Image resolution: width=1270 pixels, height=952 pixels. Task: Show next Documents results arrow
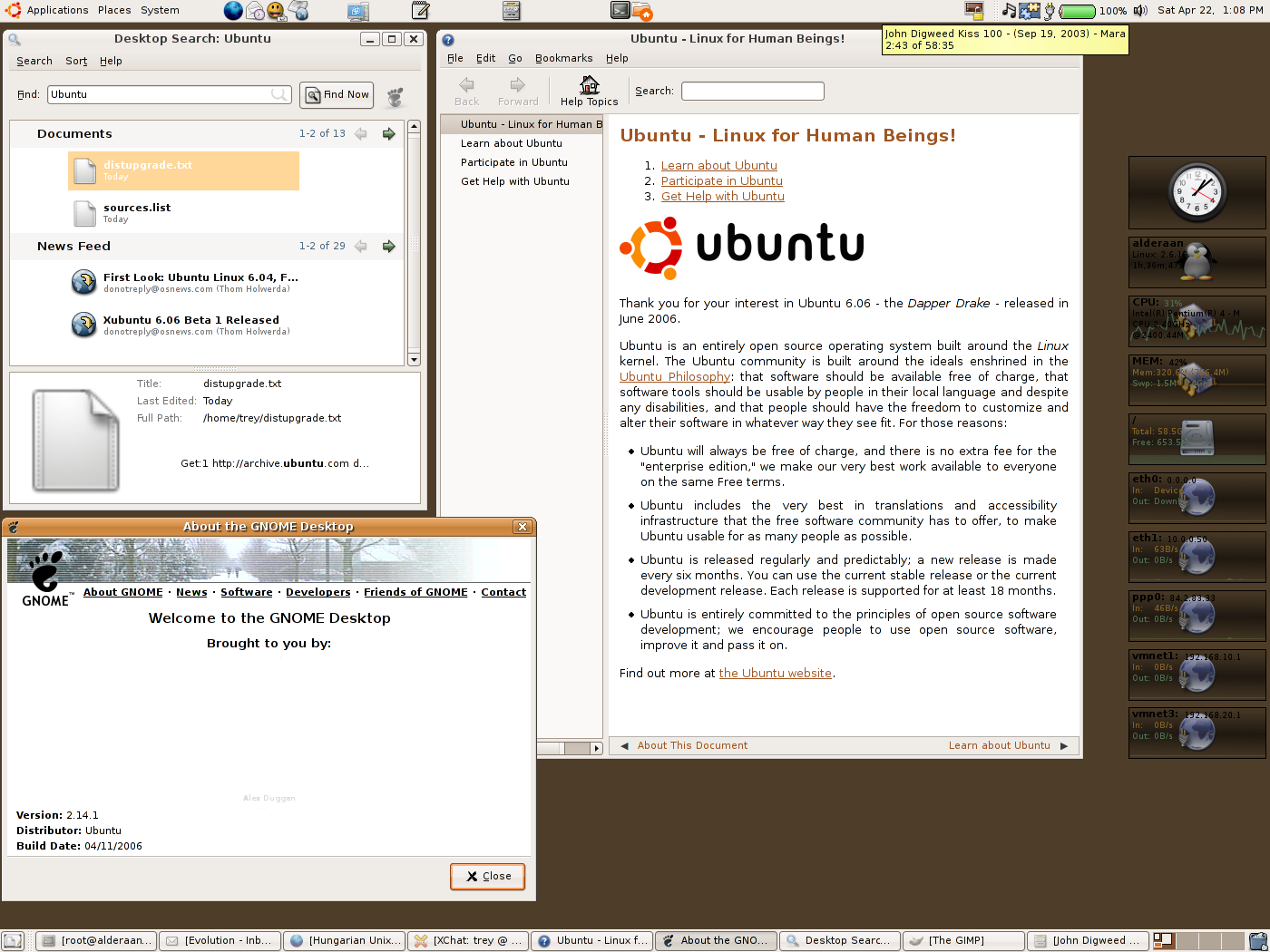389,134
